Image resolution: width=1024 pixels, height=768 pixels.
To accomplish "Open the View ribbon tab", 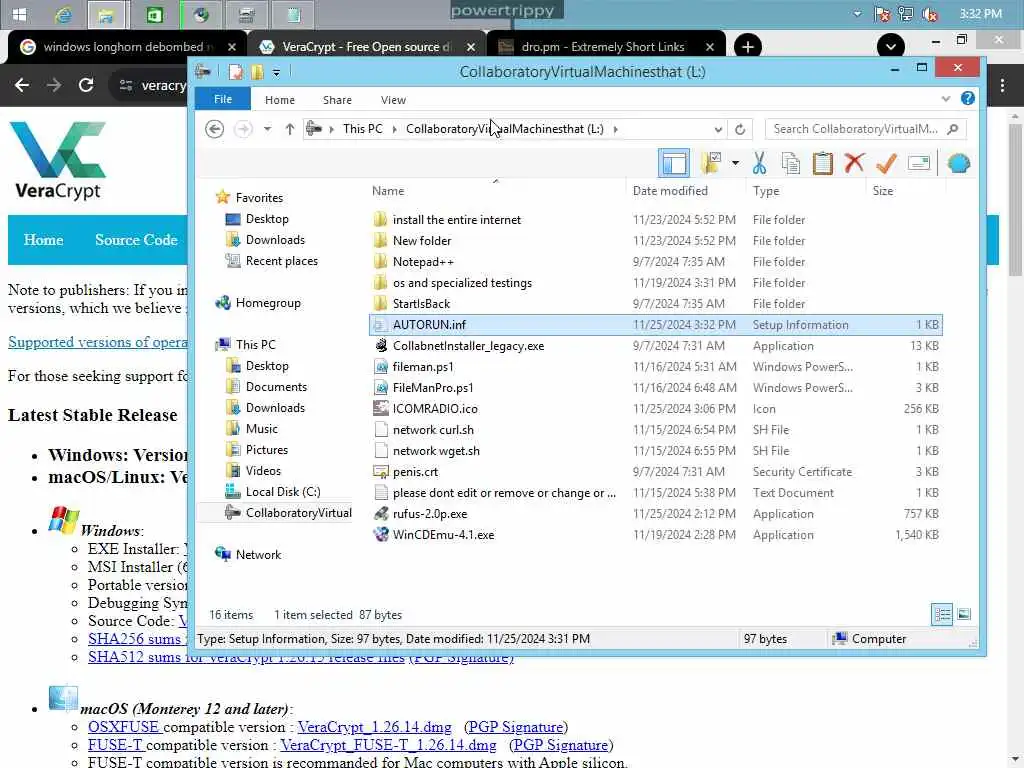I will tap(393, 100).
